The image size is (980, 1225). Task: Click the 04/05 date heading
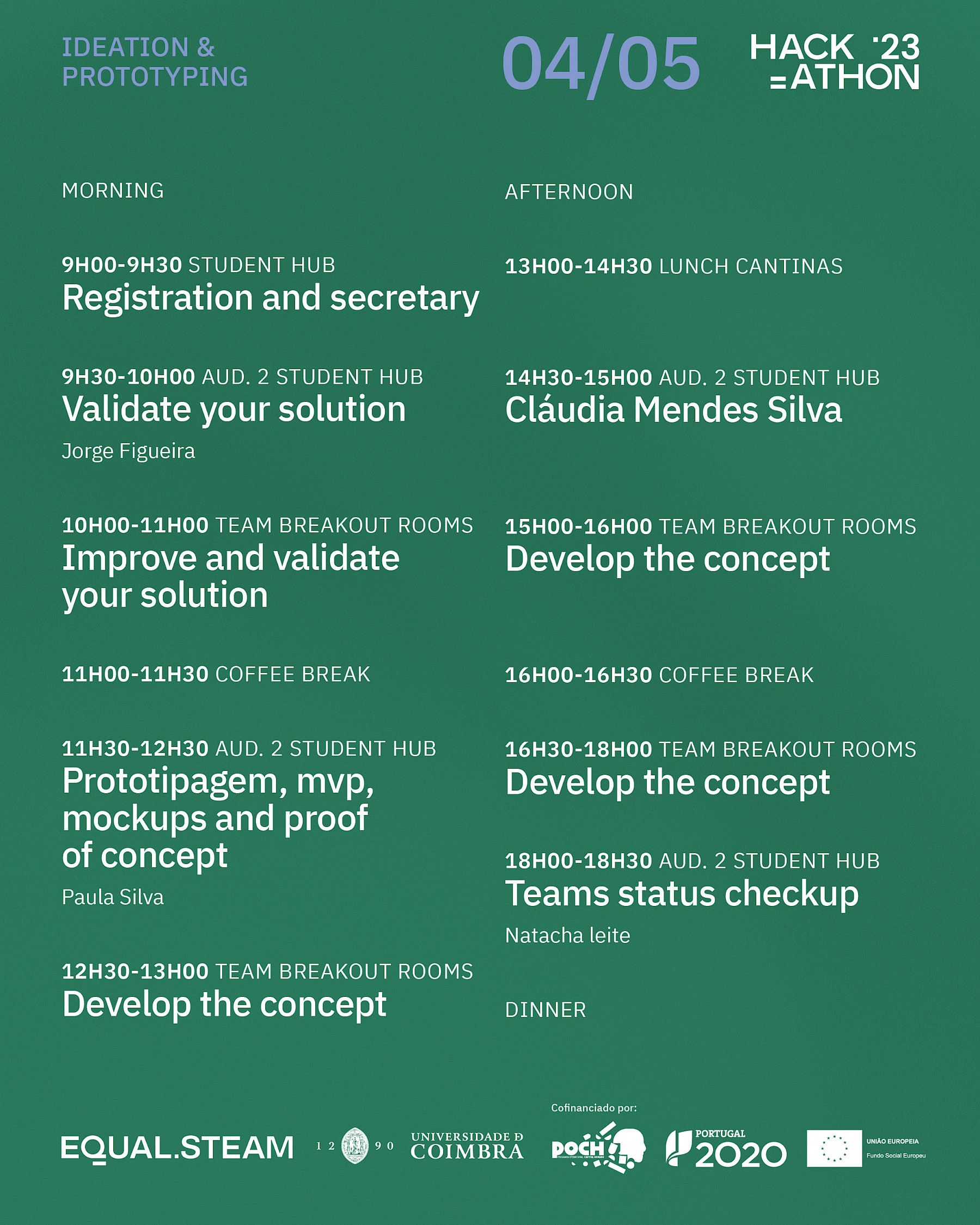click(601, 64)
